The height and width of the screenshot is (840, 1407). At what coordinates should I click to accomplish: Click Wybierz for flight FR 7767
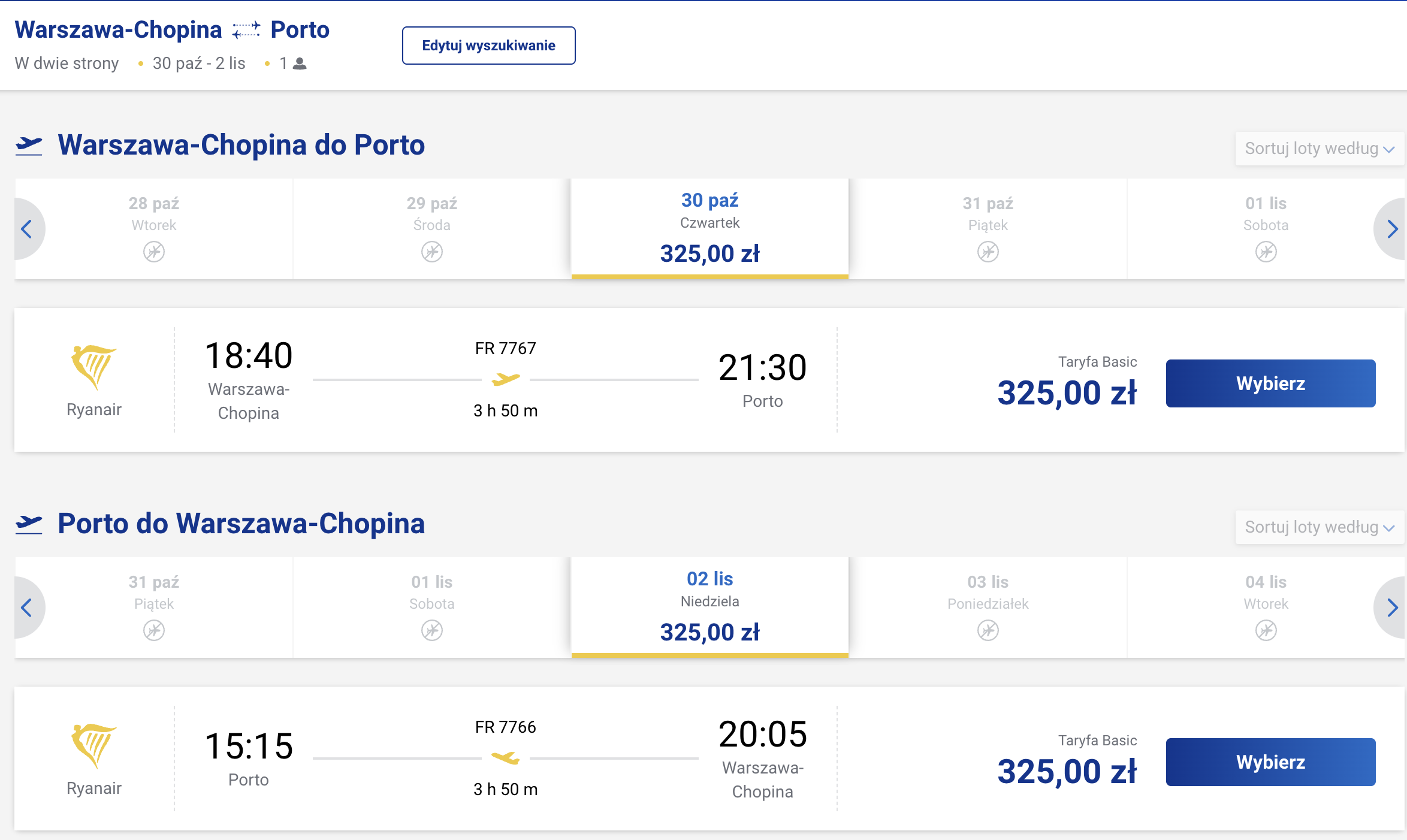tap(1270, 383)
